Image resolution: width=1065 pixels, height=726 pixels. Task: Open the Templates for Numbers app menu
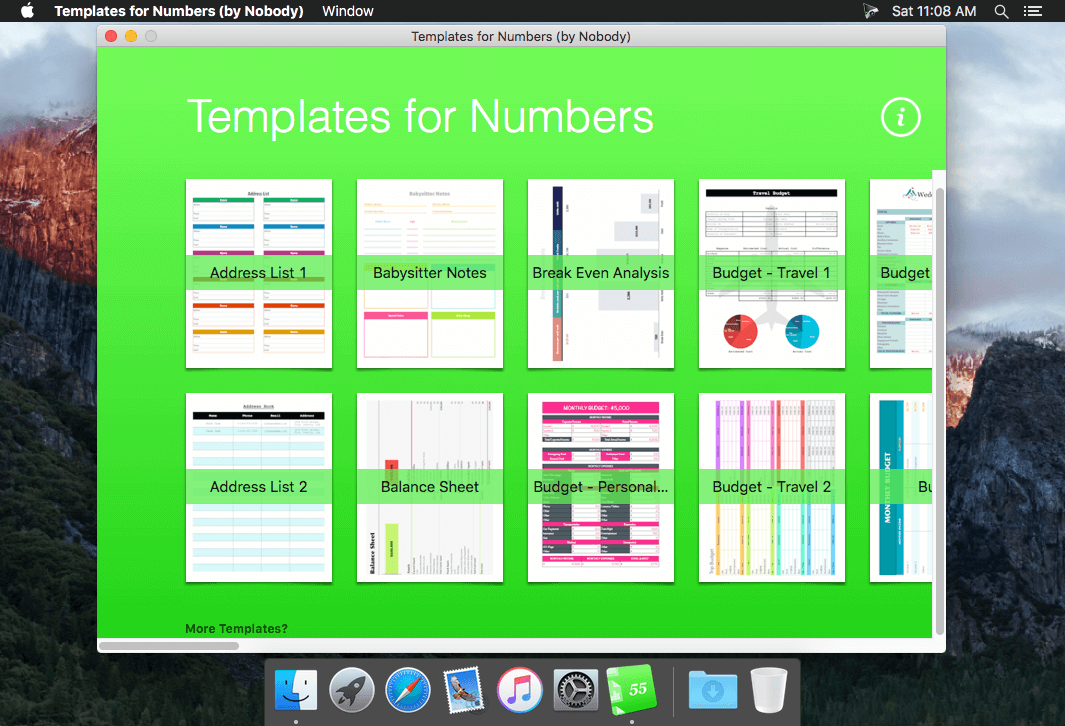point(179,11)
